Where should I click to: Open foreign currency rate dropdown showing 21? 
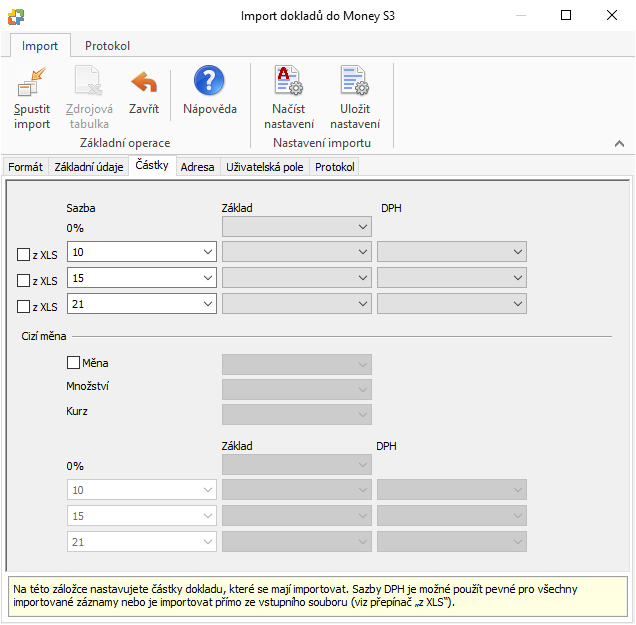click(x=142, y=542)
